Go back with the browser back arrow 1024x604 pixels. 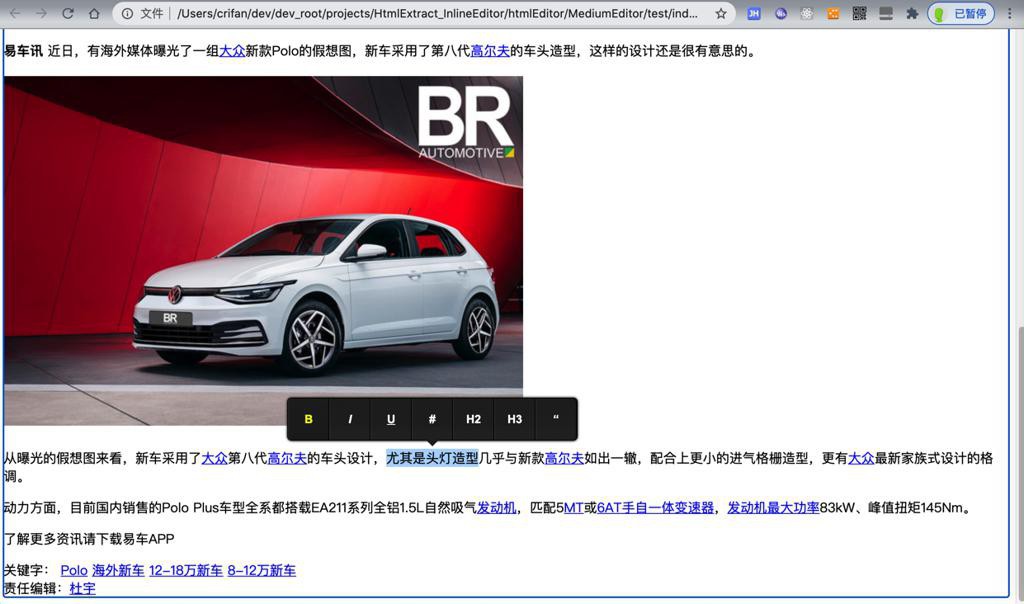coord(15,13)
